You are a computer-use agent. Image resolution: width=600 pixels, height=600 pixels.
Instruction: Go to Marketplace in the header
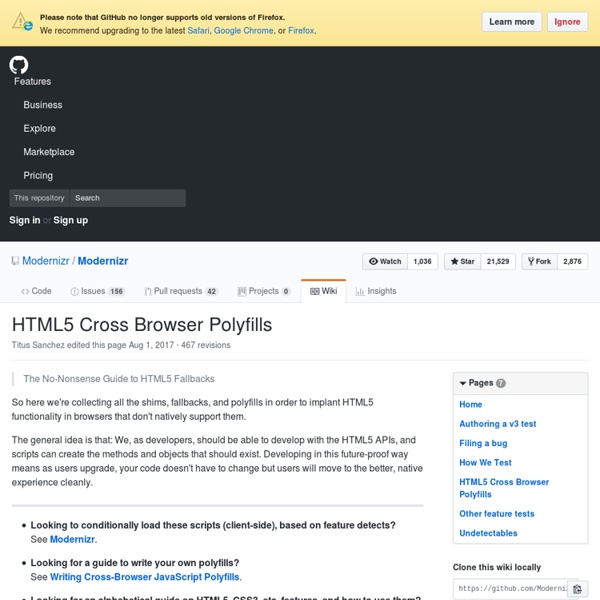coord(49,152)
